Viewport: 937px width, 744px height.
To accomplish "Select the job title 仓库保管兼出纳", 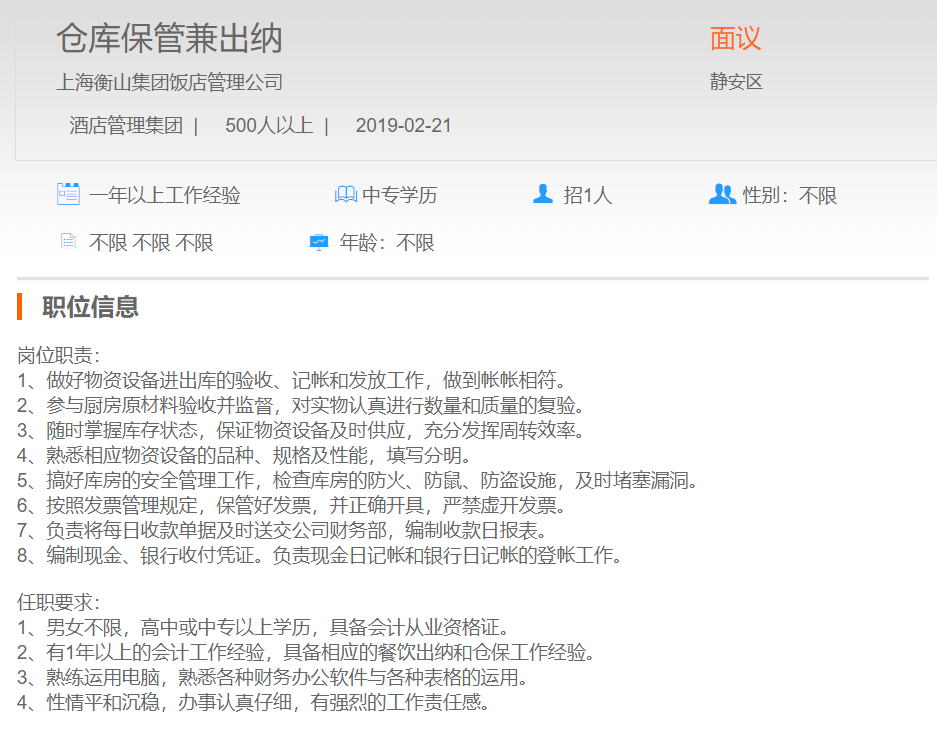I will [x=169, y=39].
